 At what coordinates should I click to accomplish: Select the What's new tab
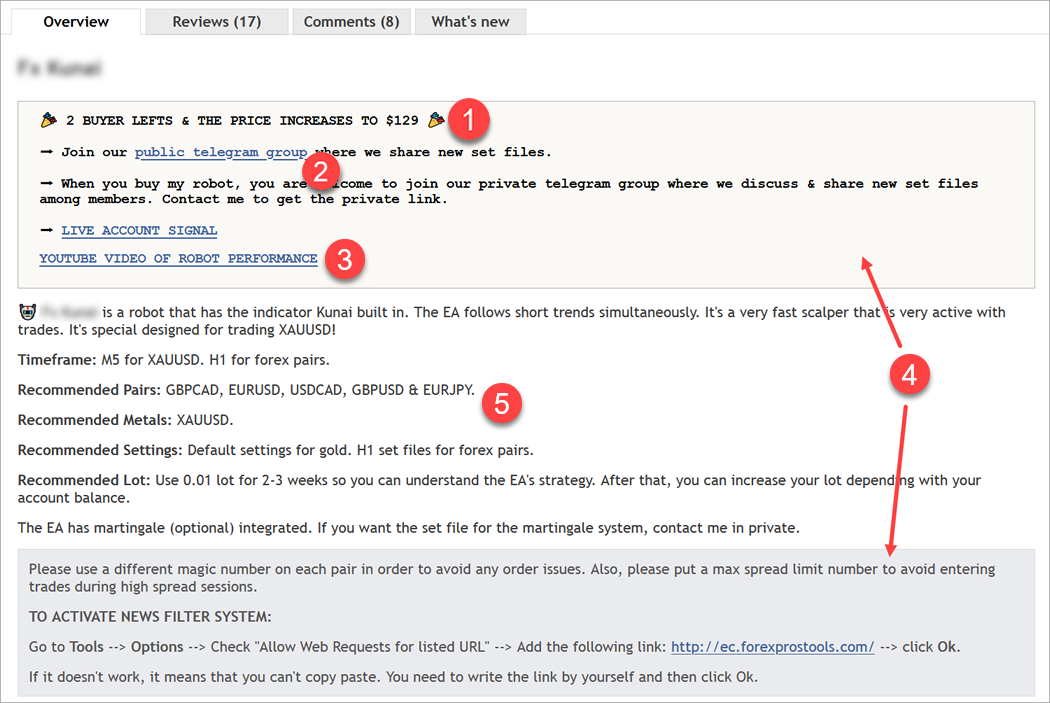[x=470, y=21]
